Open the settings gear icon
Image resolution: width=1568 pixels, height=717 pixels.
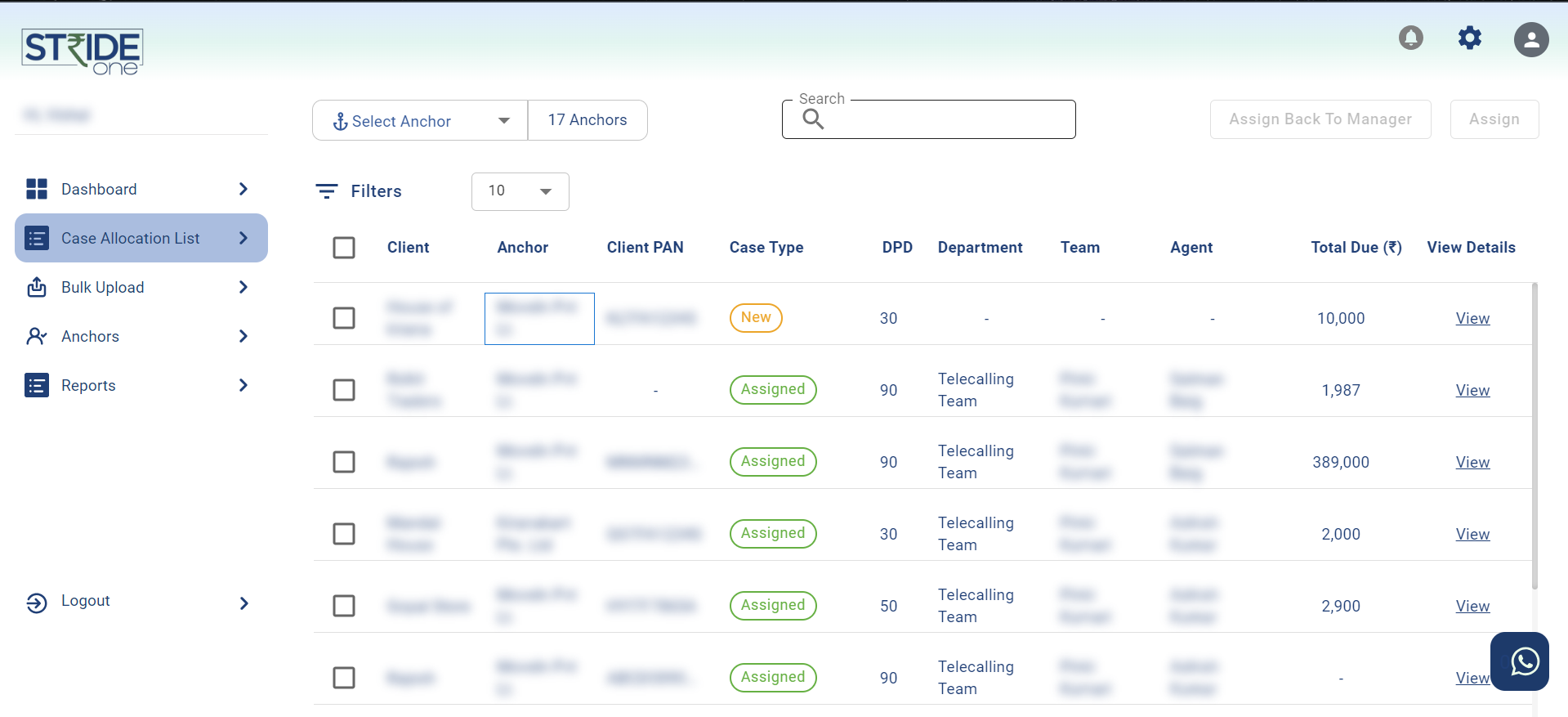1470,38
